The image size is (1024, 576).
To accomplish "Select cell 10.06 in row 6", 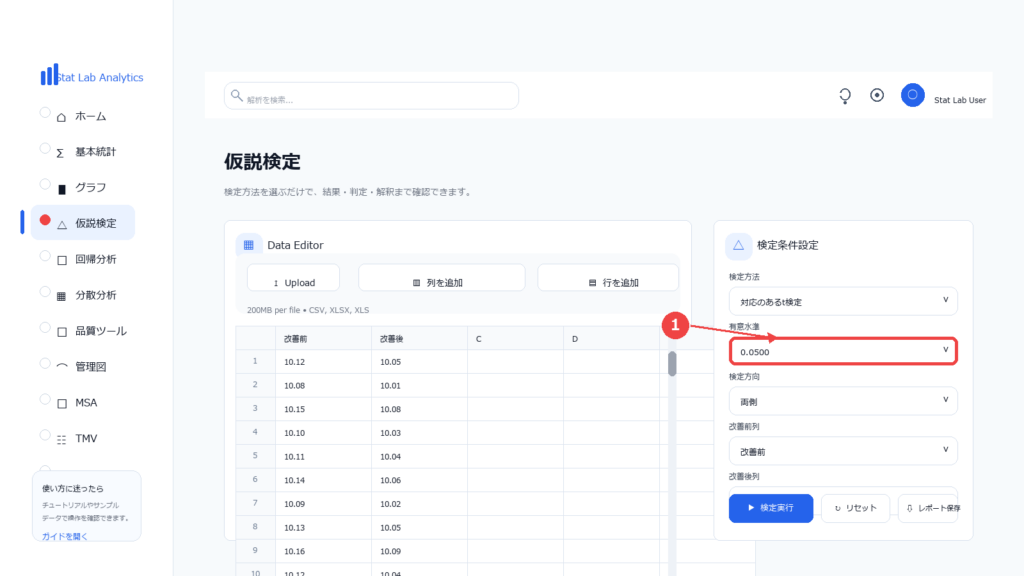I will tap(419, 480).
